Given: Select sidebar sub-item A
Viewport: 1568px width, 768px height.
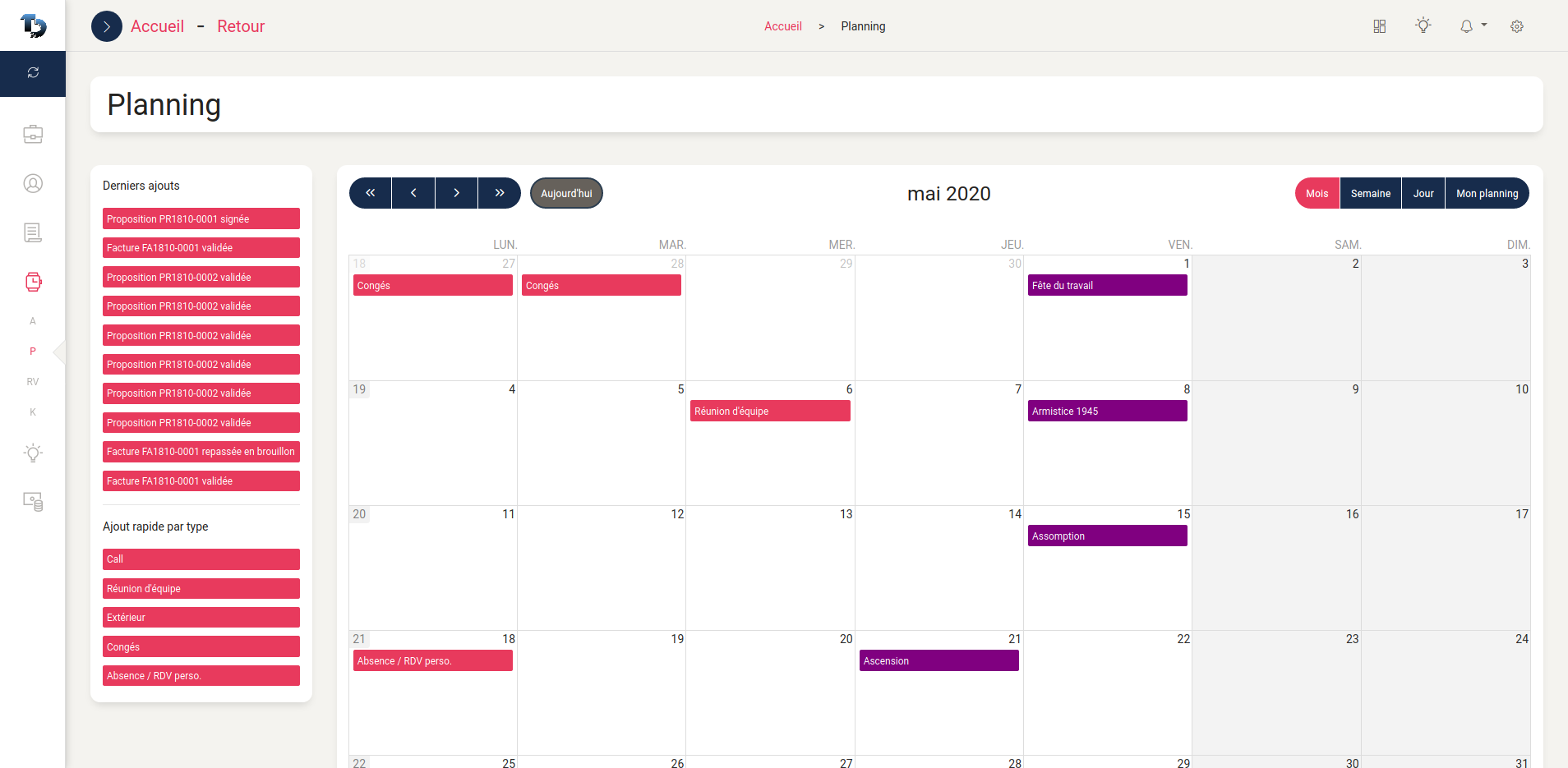Looking at the screenshot, I should (33, 321).
